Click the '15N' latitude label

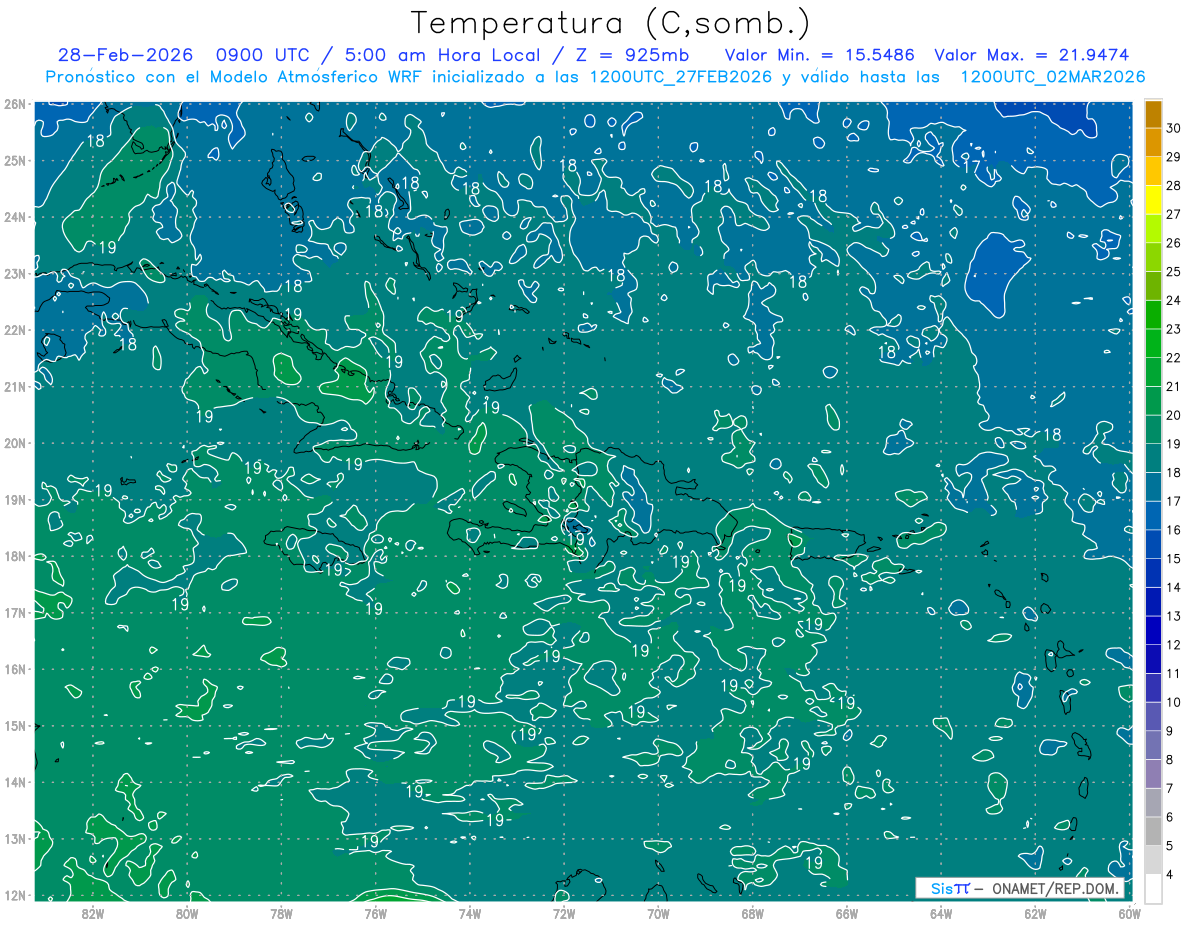(x=16, y=725)
